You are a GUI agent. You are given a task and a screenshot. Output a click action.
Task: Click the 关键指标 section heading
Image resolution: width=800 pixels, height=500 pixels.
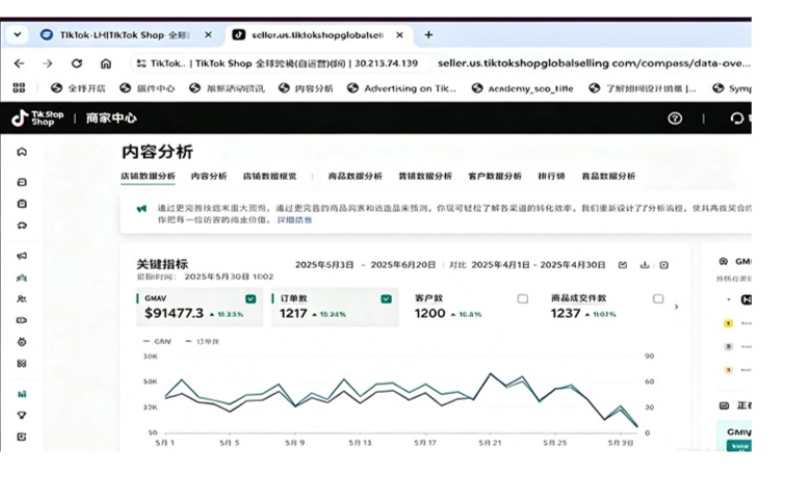[162, 264]
